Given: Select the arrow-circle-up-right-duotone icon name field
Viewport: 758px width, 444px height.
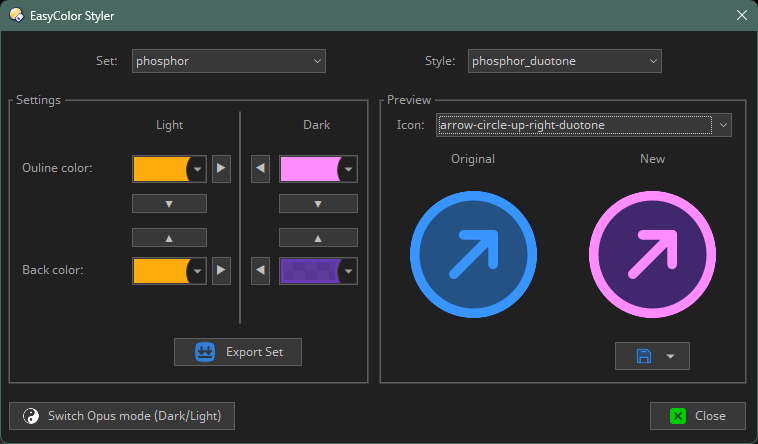Looking at the screenshot, I should click(575, 125).
